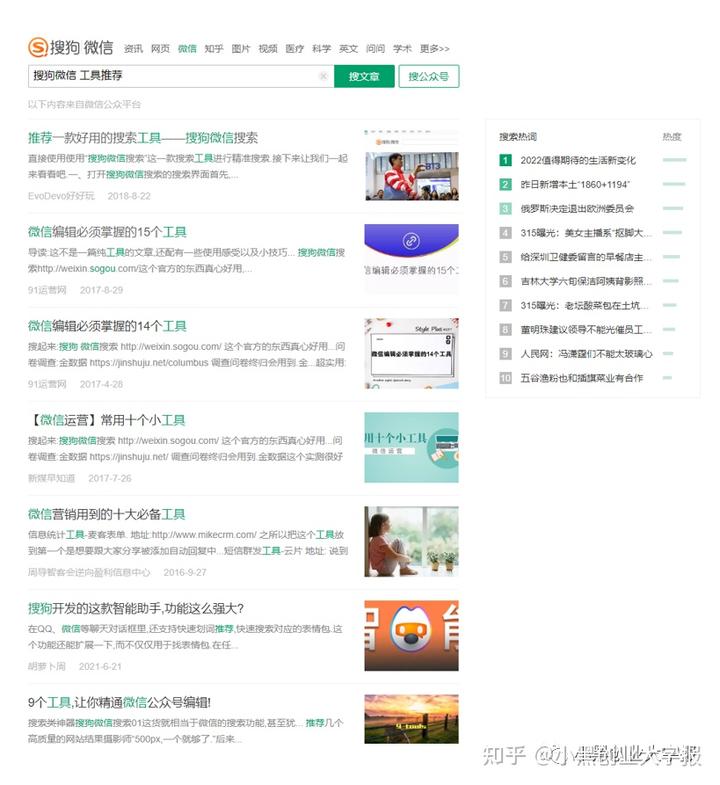Viewport: 720px width, 785px height.
Task: Click gray rank badge number 4
Action: click(505, 233)
